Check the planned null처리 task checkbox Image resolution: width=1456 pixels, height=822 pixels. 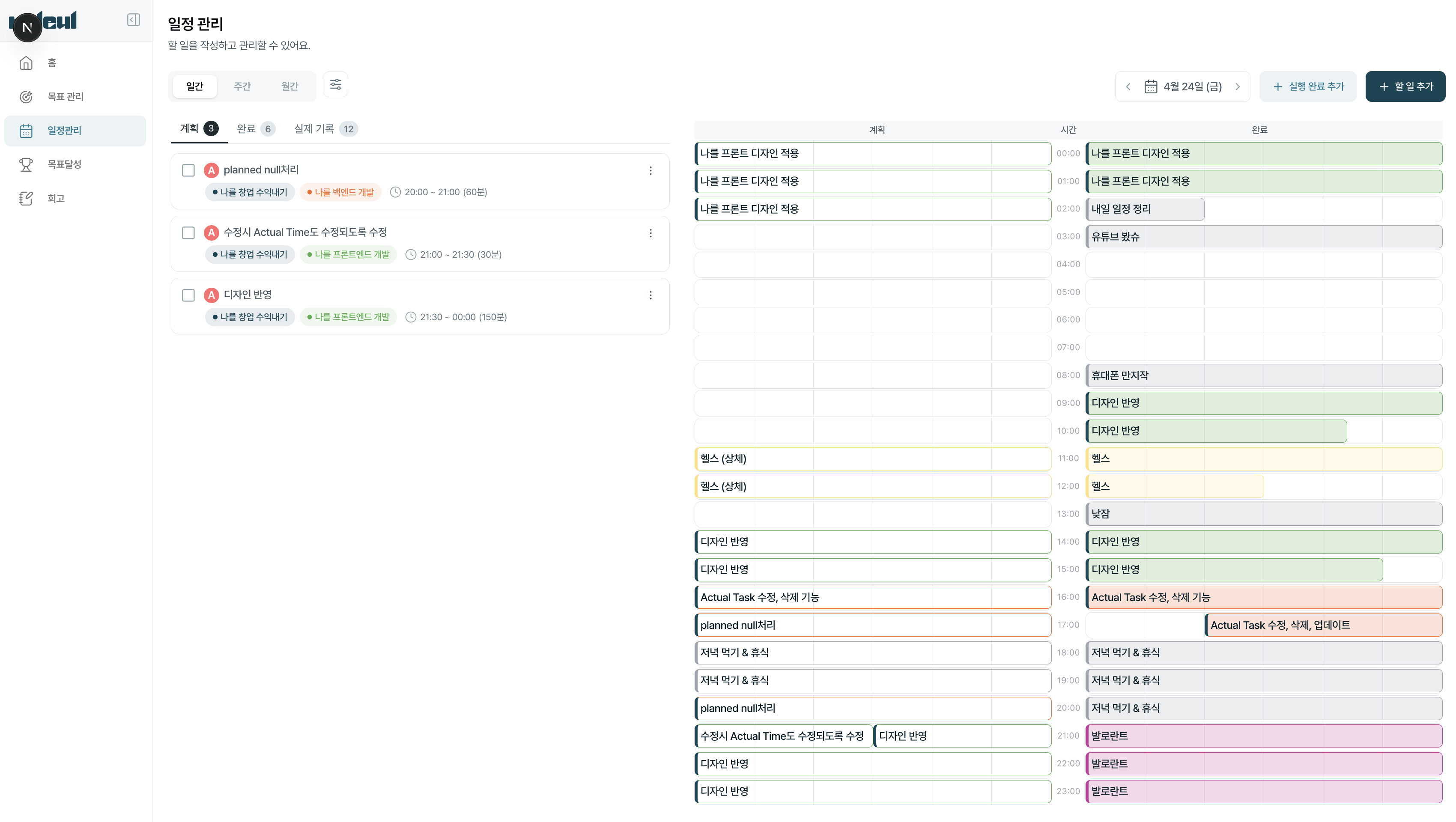click(x=188, y=170)
